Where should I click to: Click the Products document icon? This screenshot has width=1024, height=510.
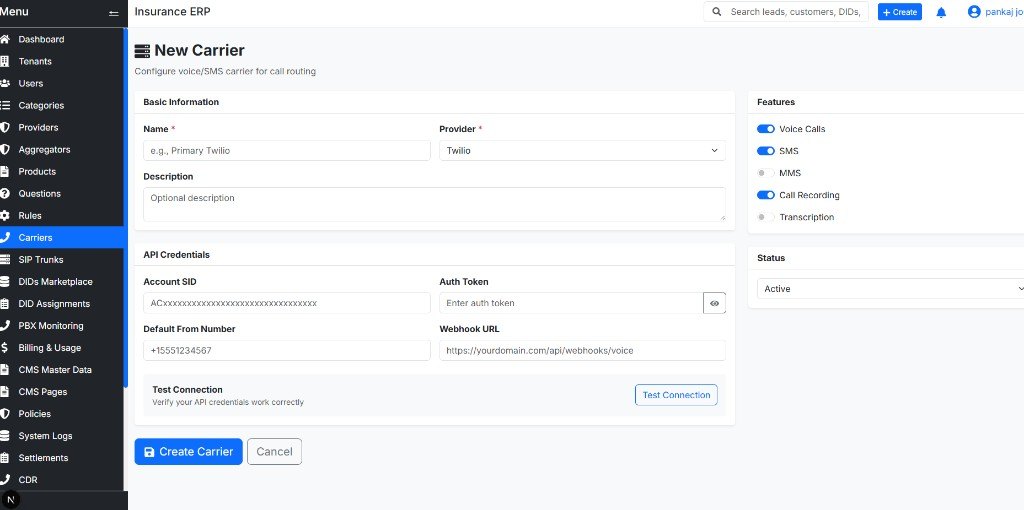point(5,171)
